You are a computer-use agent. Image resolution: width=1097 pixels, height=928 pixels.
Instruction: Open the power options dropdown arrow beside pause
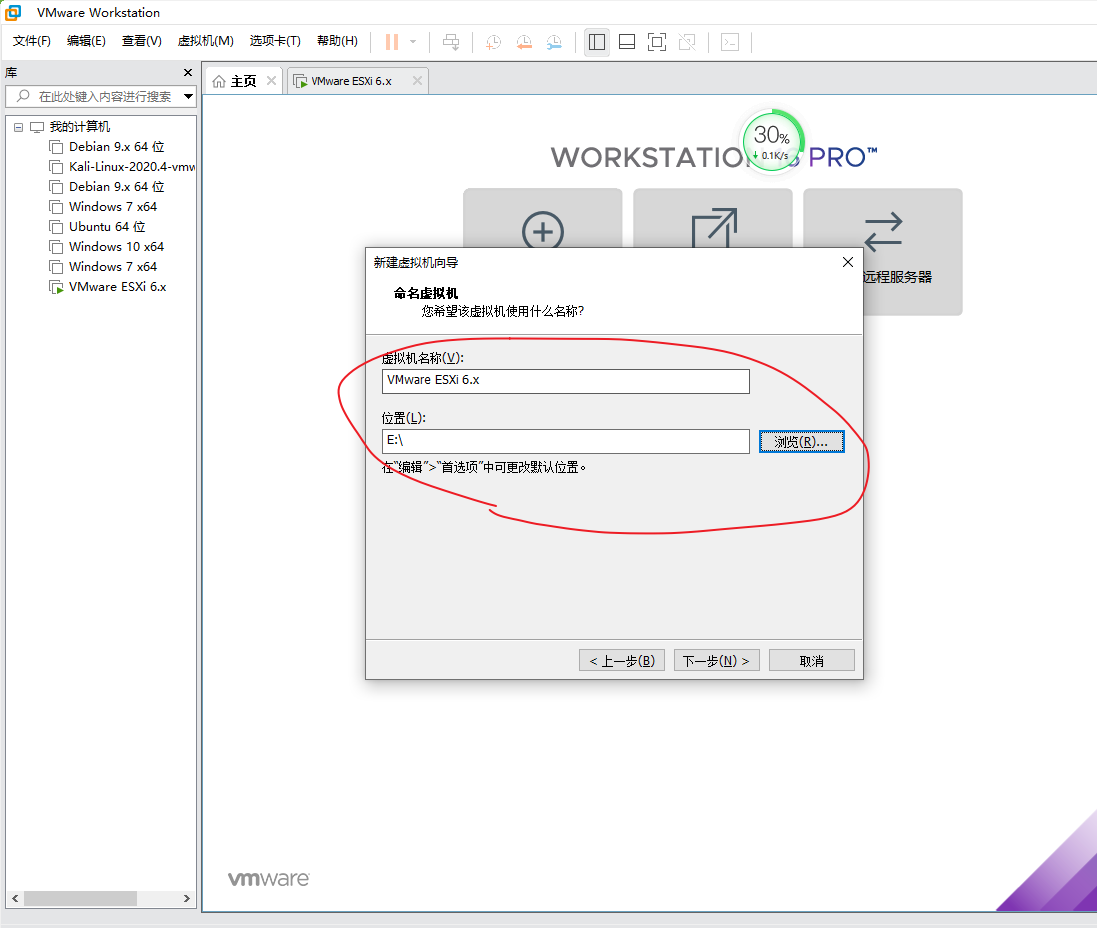click(413, 42)
